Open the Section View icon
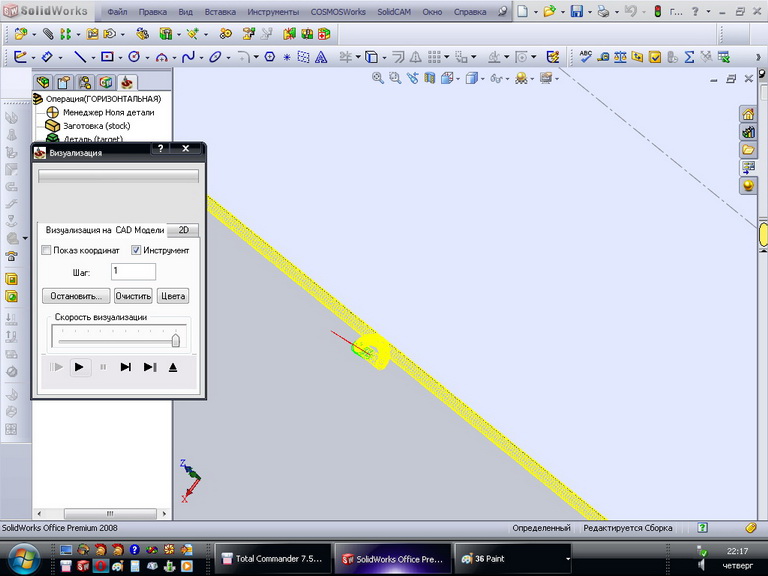The height and width of the screenshot is (576, 768). click(x=430, y=78)
